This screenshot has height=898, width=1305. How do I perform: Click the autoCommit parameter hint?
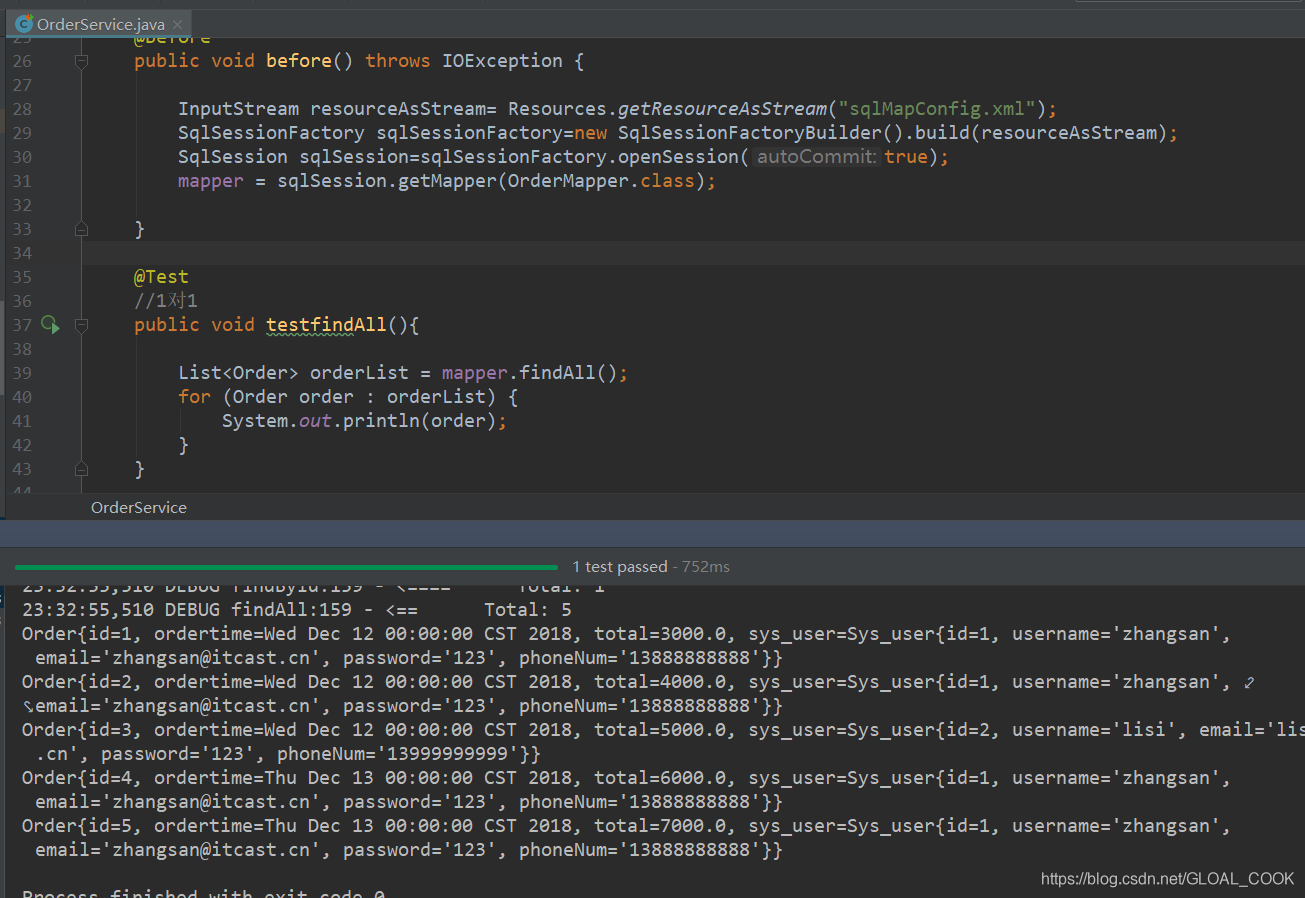(x=816, y=157)
